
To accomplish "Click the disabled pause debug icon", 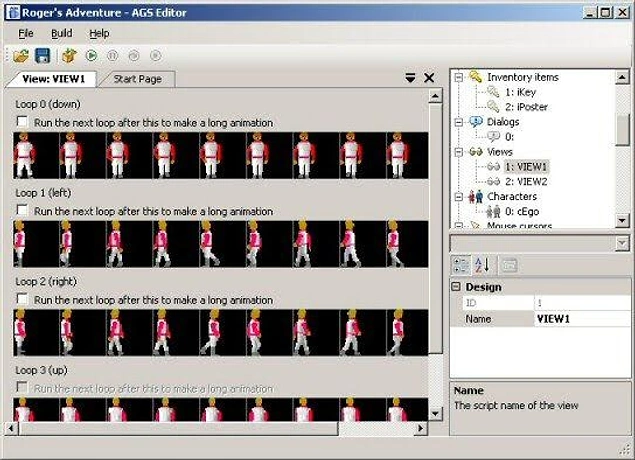I will pos(112,55).
